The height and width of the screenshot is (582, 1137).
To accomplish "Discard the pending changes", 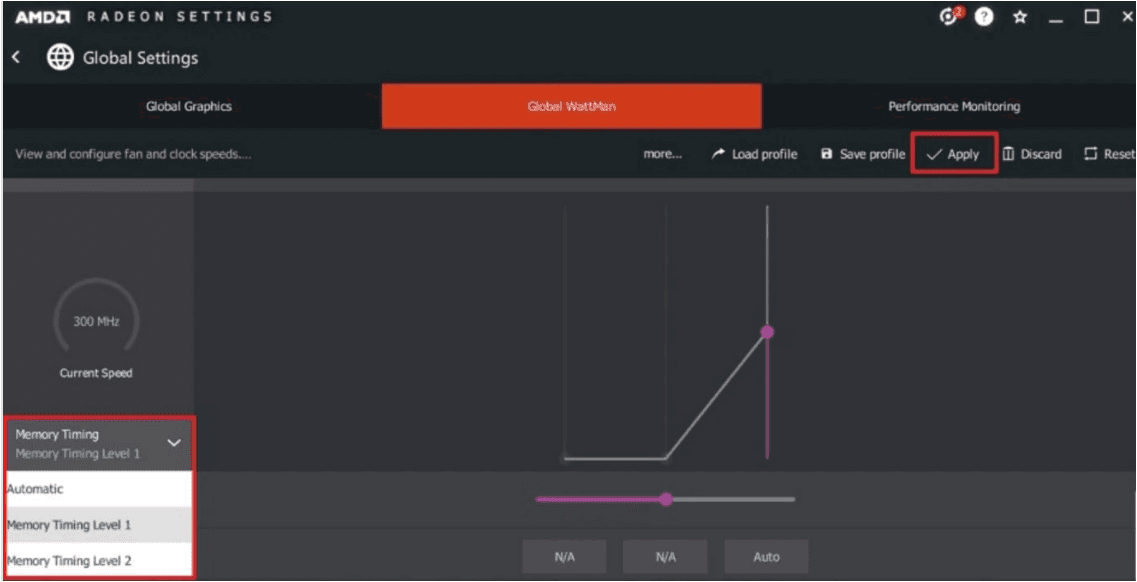I will tap(1033, 154).
